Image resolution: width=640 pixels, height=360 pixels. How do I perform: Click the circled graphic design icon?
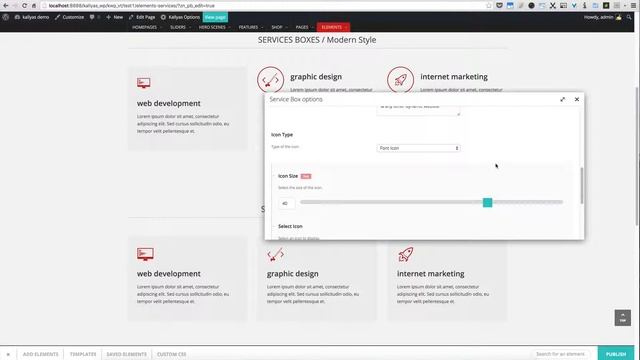270,80
